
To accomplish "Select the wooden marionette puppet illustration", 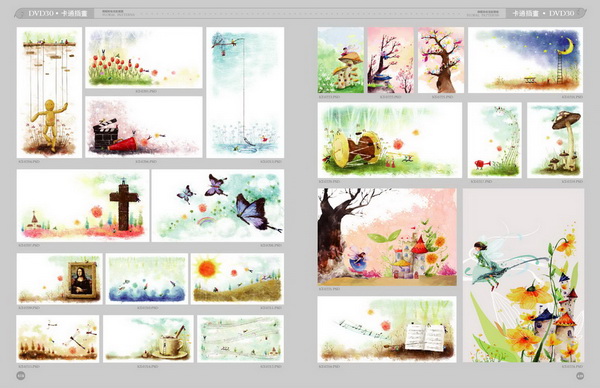I will tap(49, 92).
